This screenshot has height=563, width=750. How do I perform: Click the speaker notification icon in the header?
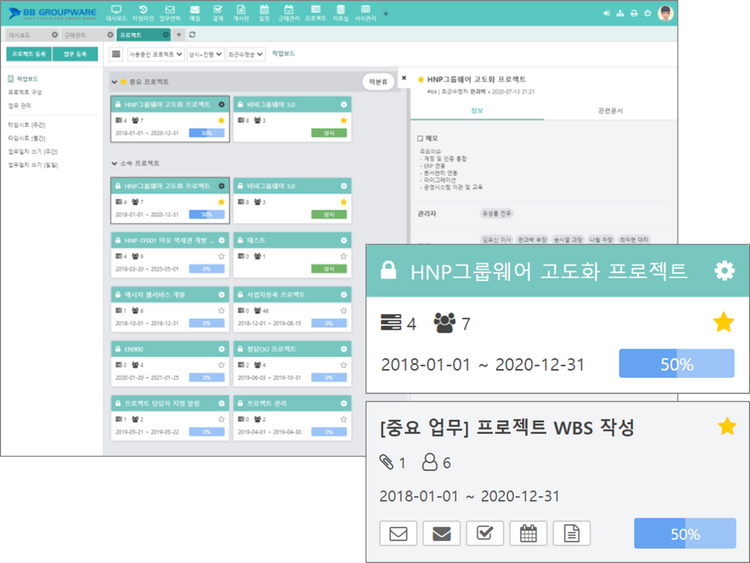click(x=606, y=13)
